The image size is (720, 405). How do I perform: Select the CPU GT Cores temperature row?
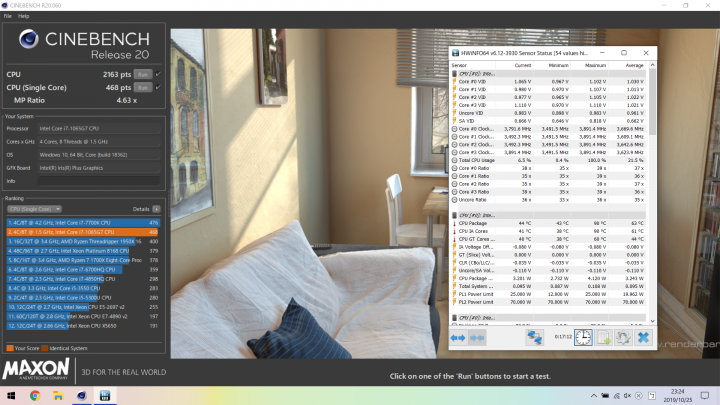click(x=548, y=239)
